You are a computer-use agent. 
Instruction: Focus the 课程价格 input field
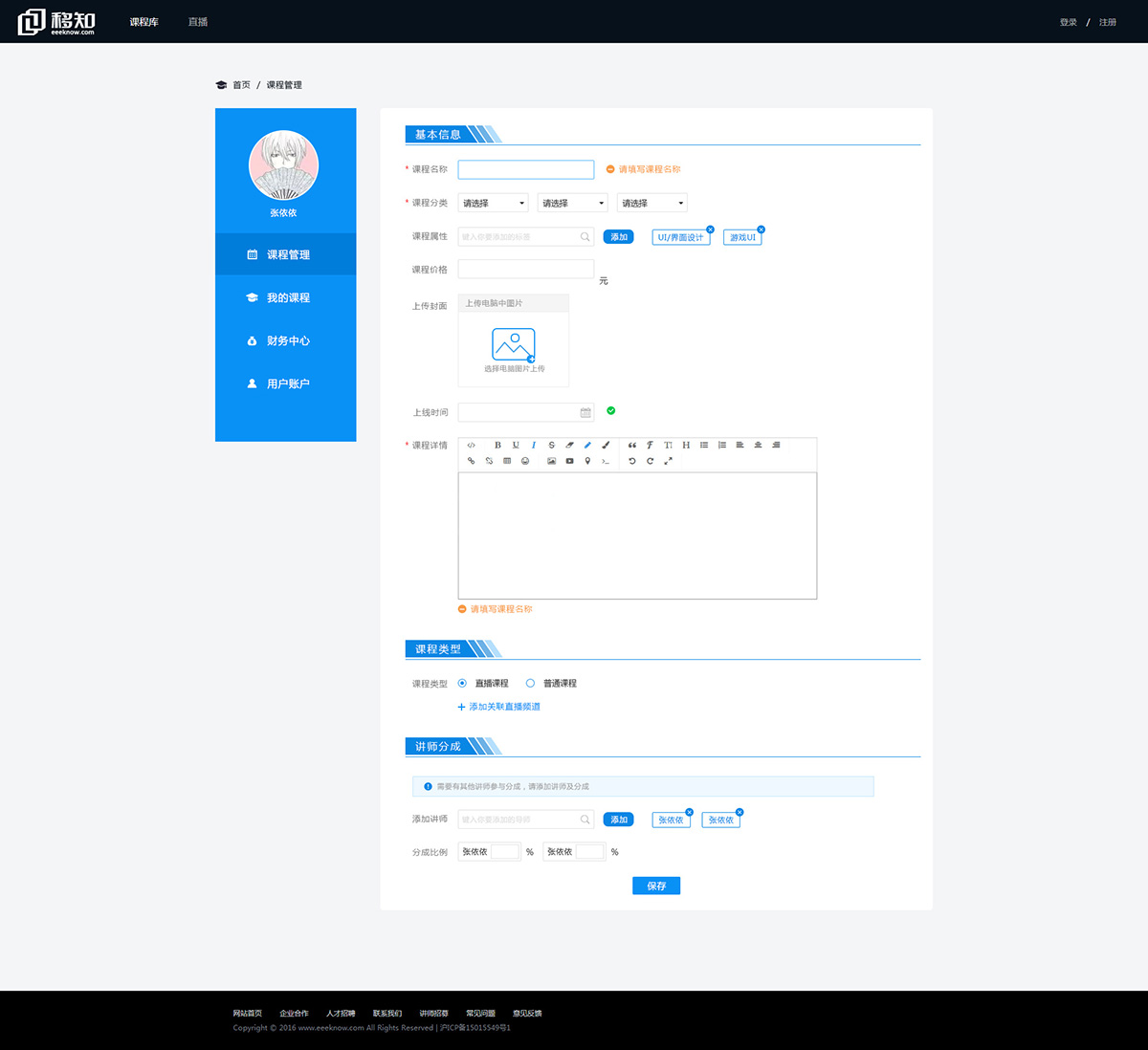click(x=526, y=269)
